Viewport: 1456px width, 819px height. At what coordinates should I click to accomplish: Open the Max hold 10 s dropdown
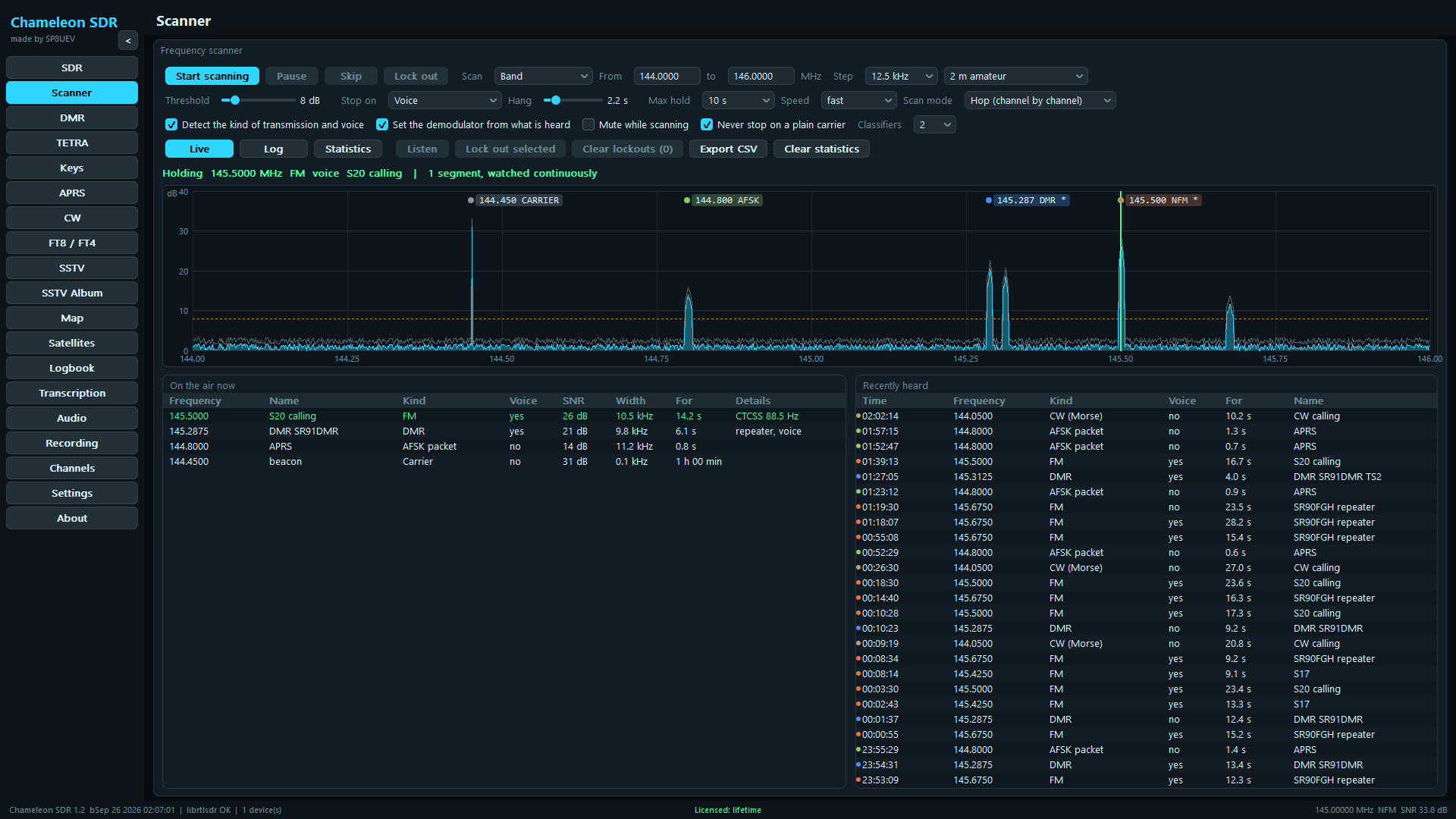739,101
